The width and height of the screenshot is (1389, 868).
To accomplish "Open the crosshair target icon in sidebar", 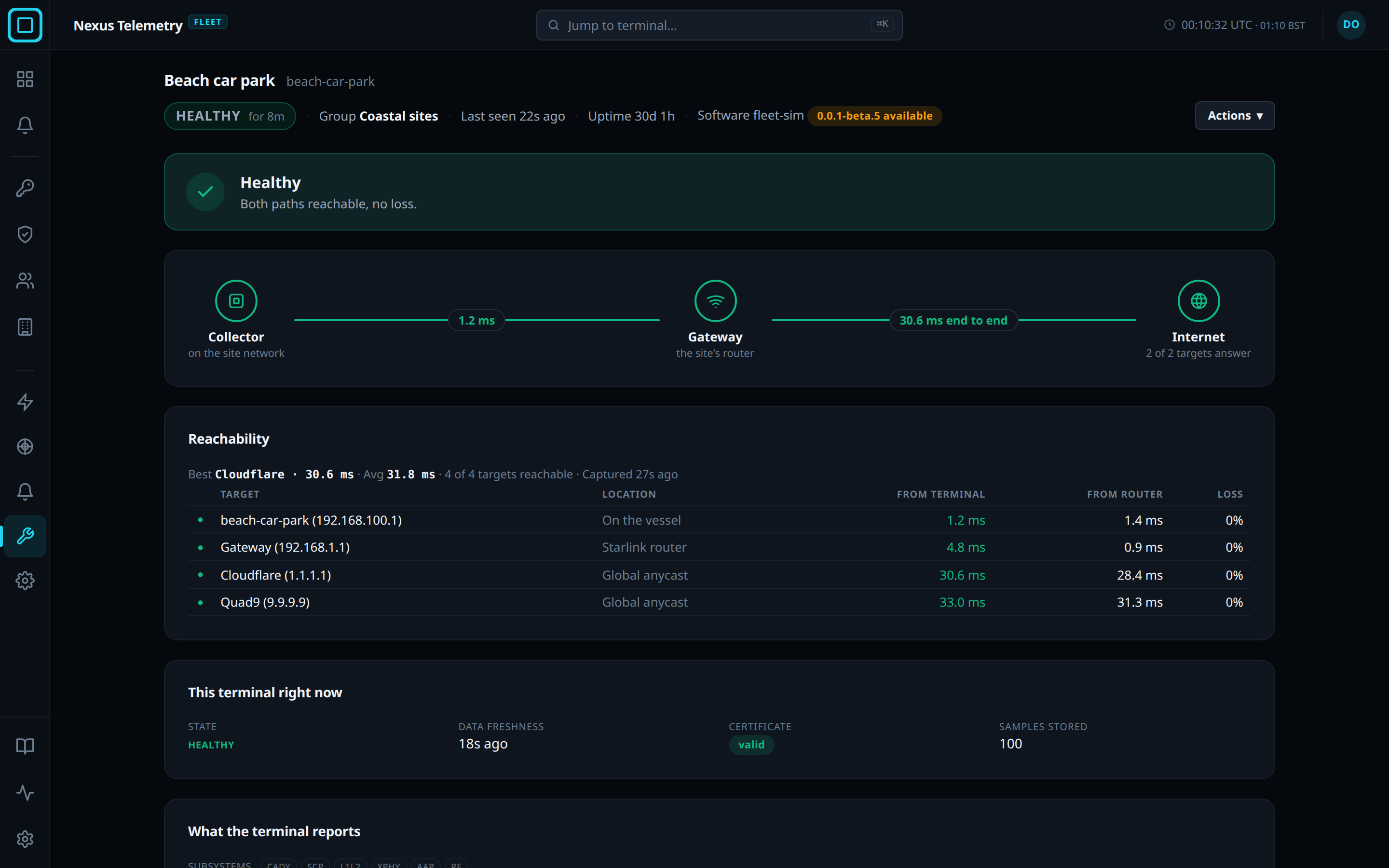I will [25, 447].
